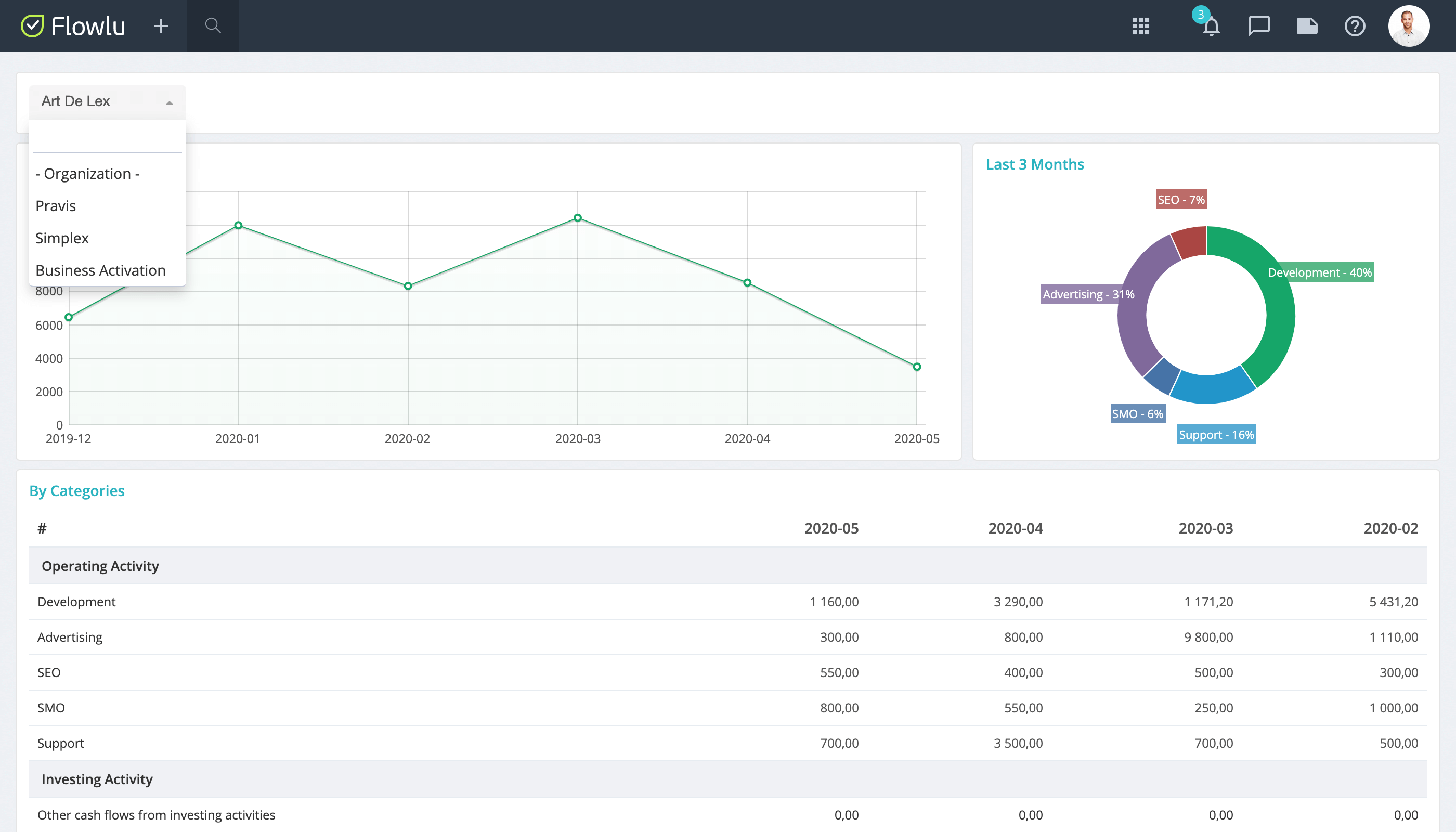Click the 2020-02 data point on line chart
This screenshot has height=832, width=1456.
click(x=408, y=287)
